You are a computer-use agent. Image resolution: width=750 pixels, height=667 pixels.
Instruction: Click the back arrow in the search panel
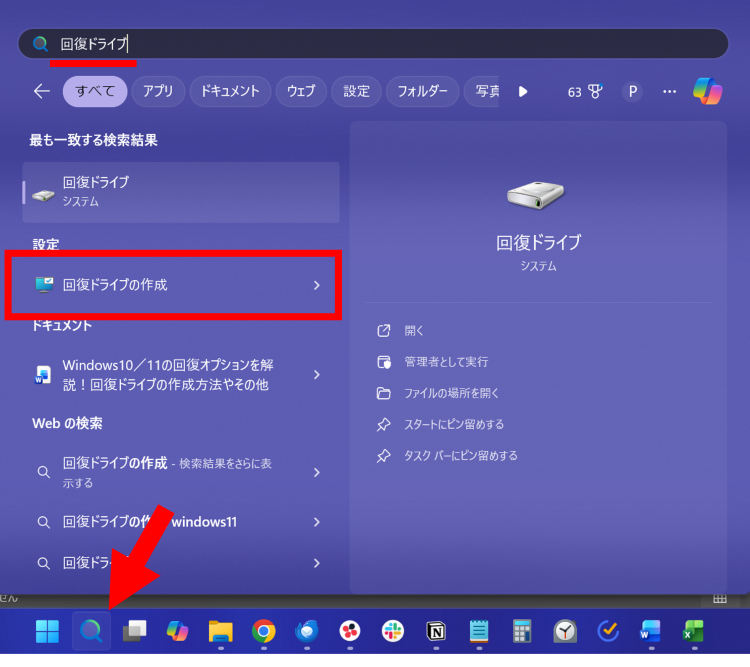[x=41, y=91]
